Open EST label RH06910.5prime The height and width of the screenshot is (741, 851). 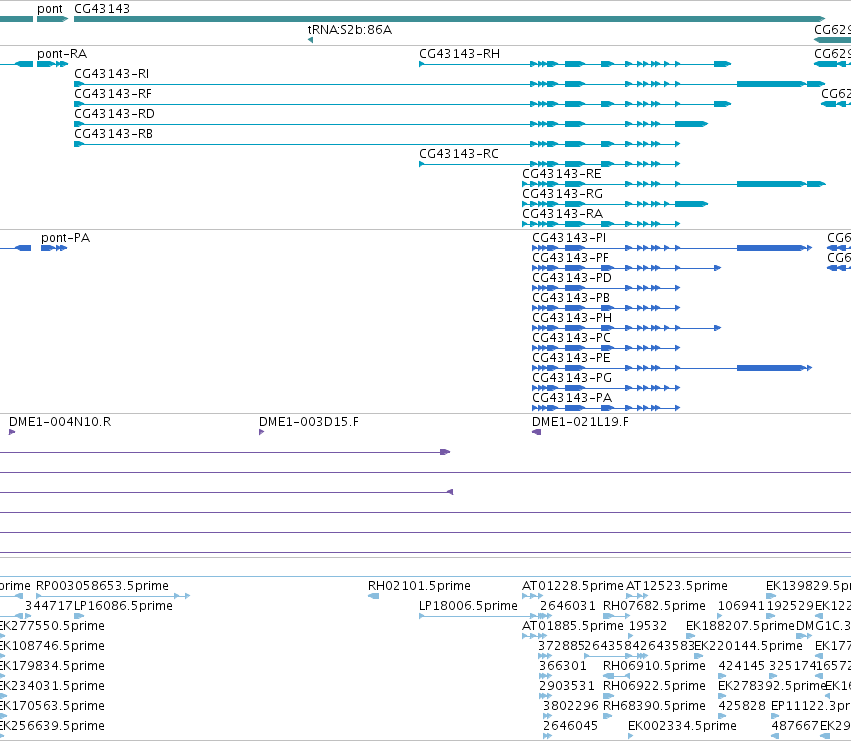pyautogui.click(x=654, y=667)
